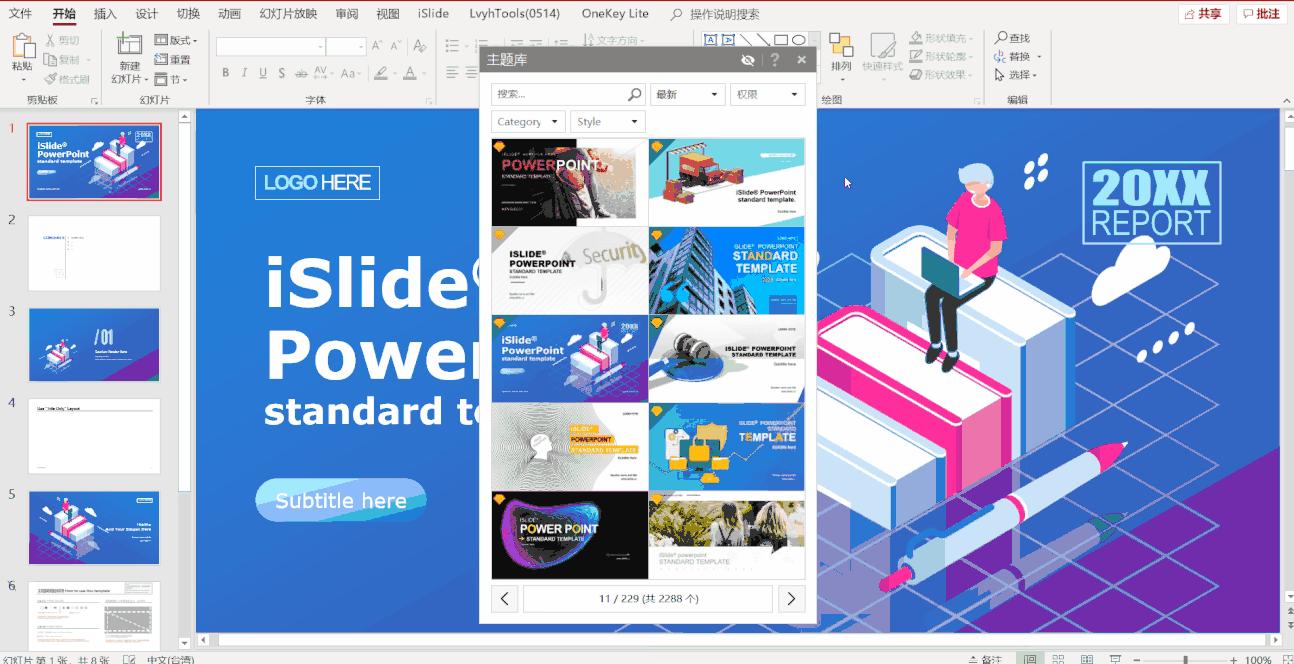Switch to Animations (动画) ribbon tab
Screen dimensions: 1294x664
click(x=229, y=14)
